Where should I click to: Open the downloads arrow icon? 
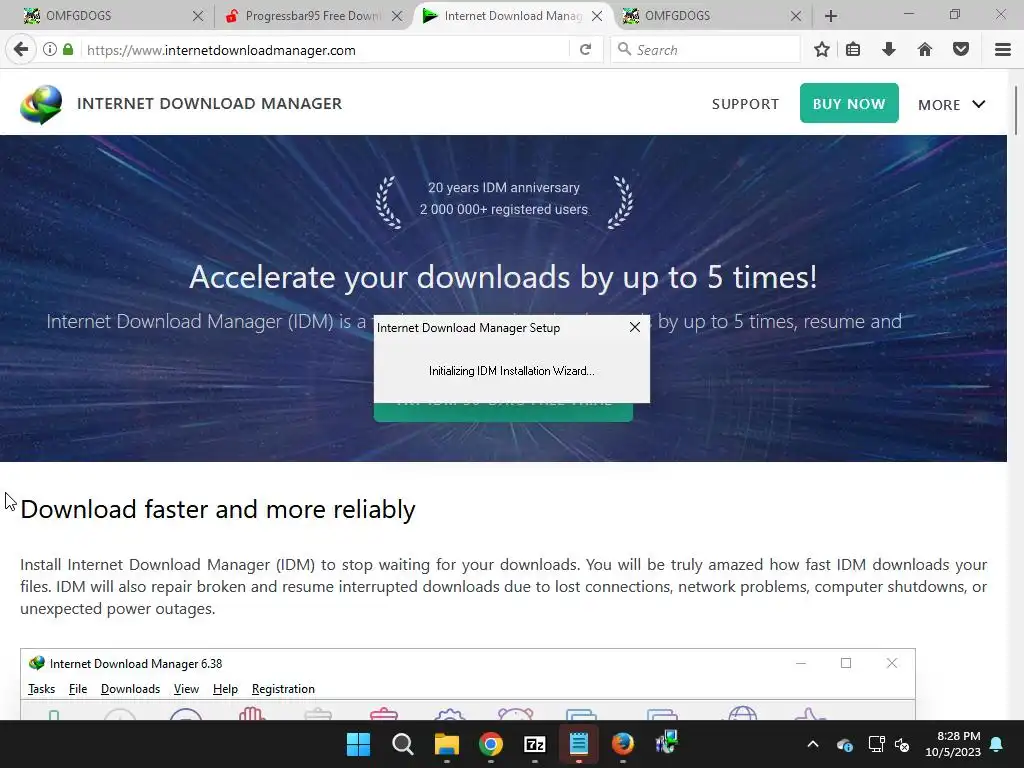point(889,50)
